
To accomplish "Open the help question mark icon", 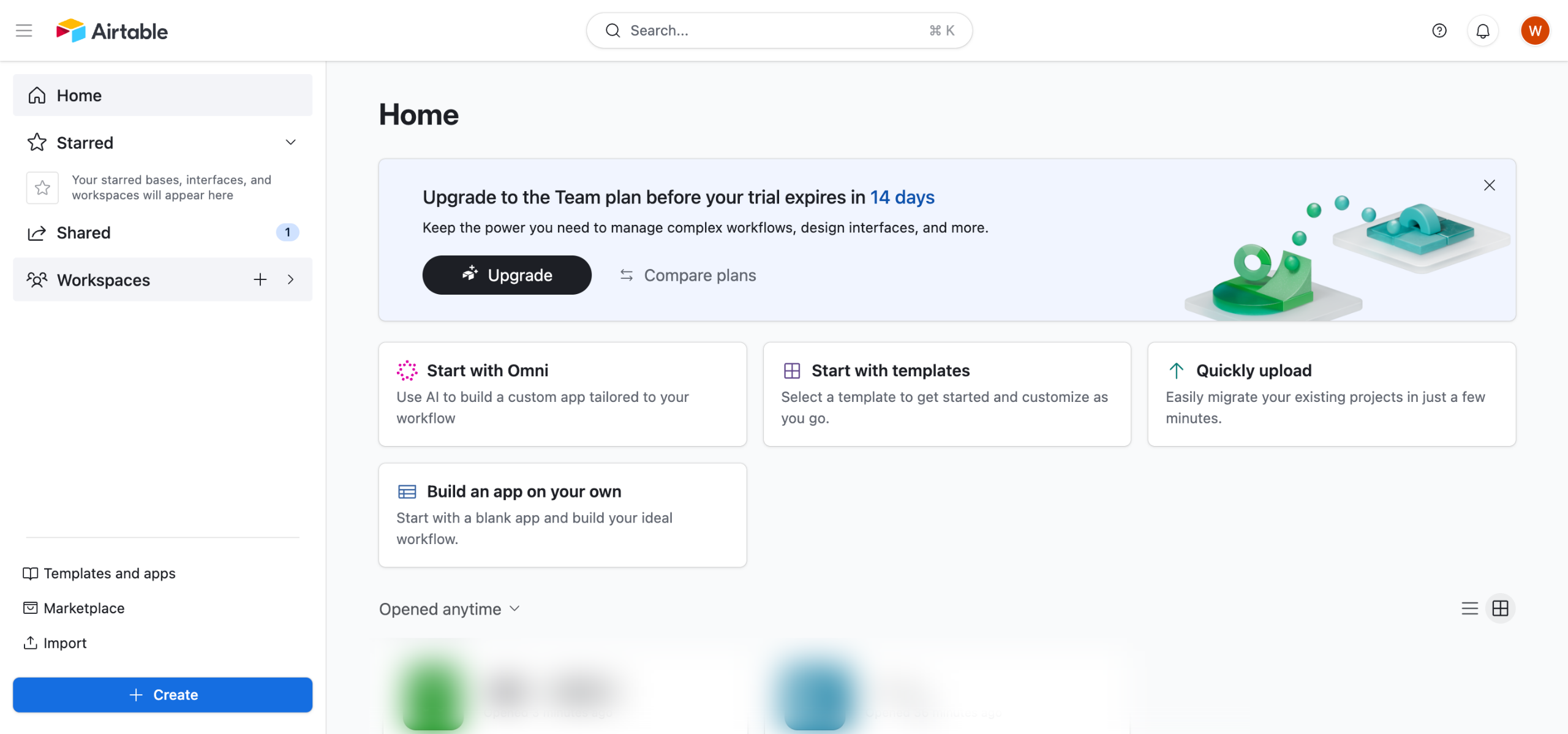I will coord(1439,31).
